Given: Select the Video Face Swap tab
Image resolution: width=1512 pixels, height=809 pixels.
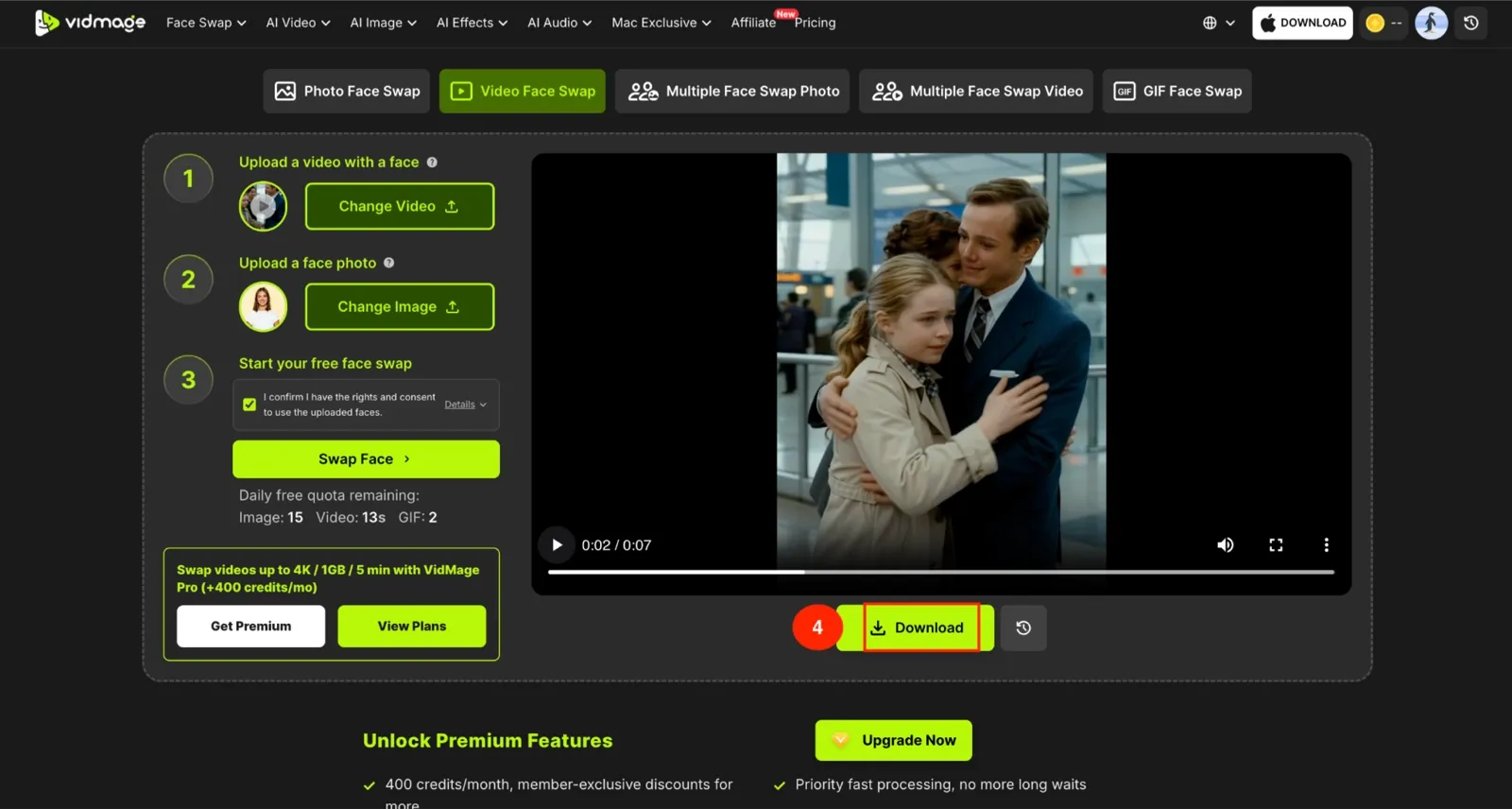Looking at the screenshot, I should 523,91.
